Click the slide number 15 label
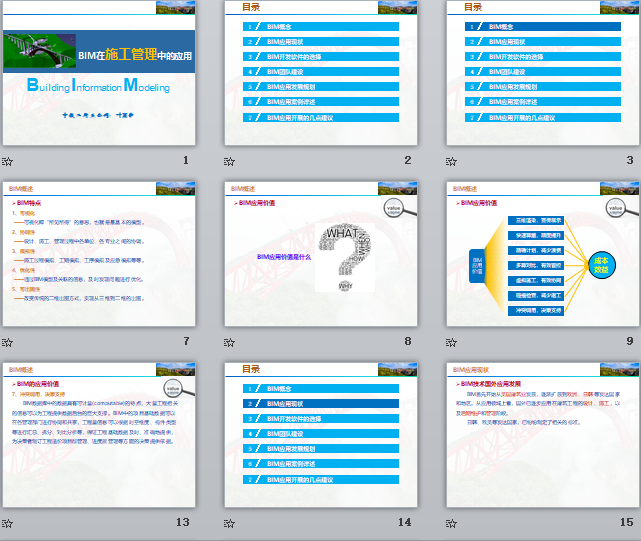The image size is (641, 541). pyautogui.click(x=626, y=522)
